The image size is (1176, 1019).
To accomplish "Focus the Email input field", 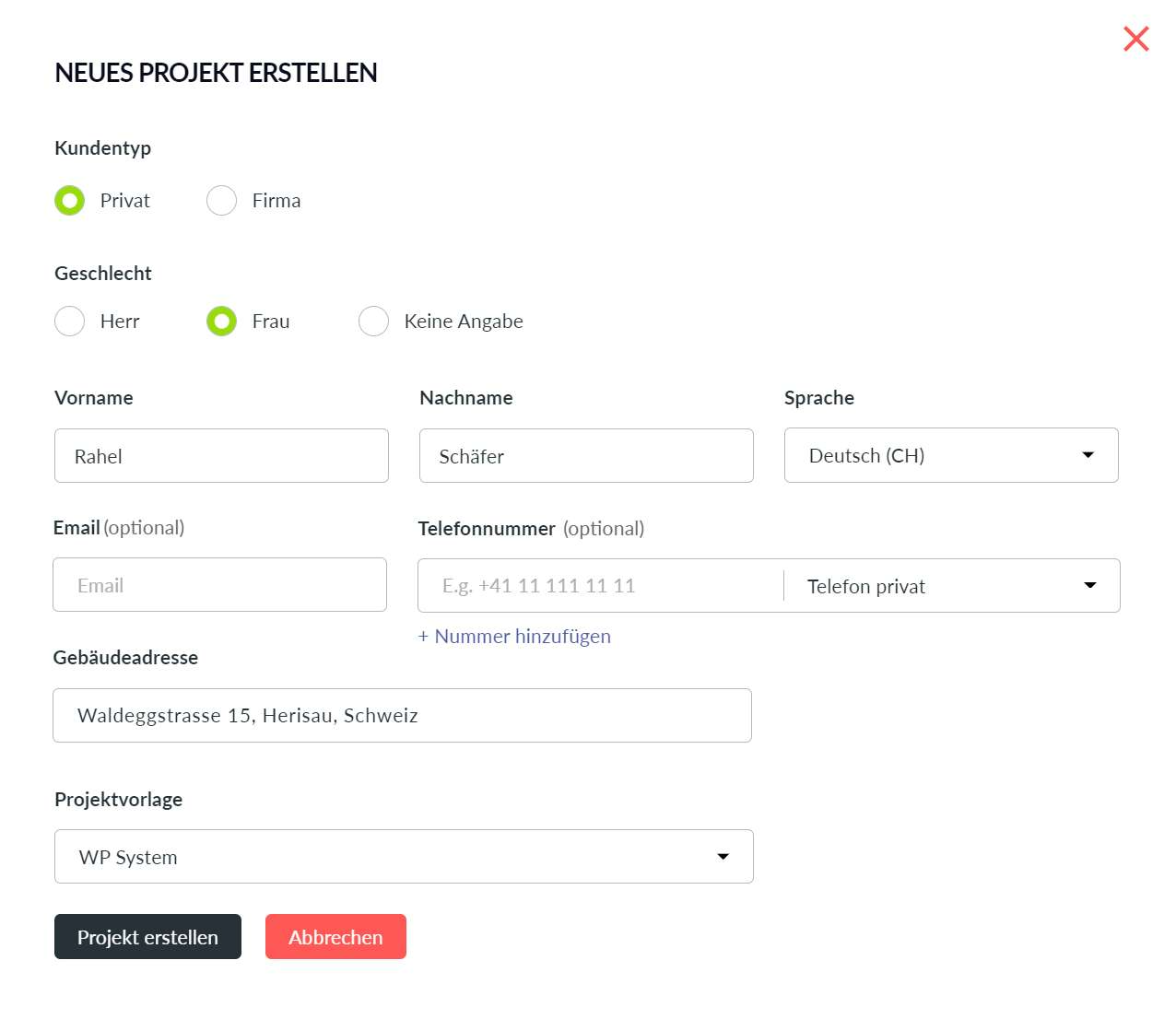I will tap(219, 585).
